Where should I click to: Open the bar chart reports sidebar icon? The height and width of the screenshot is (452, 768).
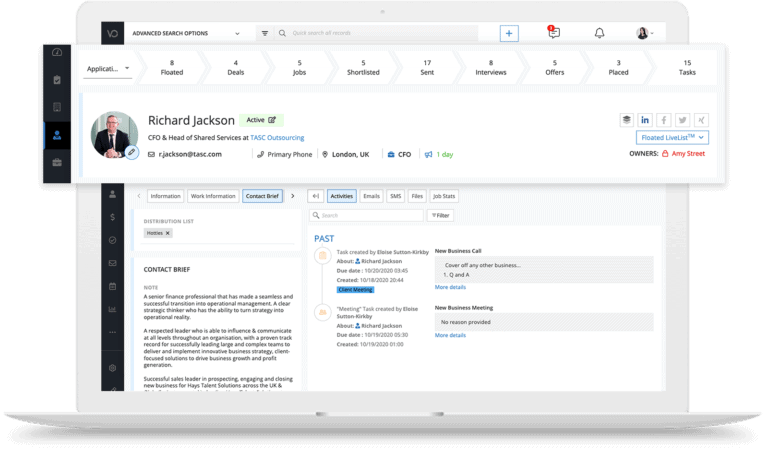click(113, 309)
